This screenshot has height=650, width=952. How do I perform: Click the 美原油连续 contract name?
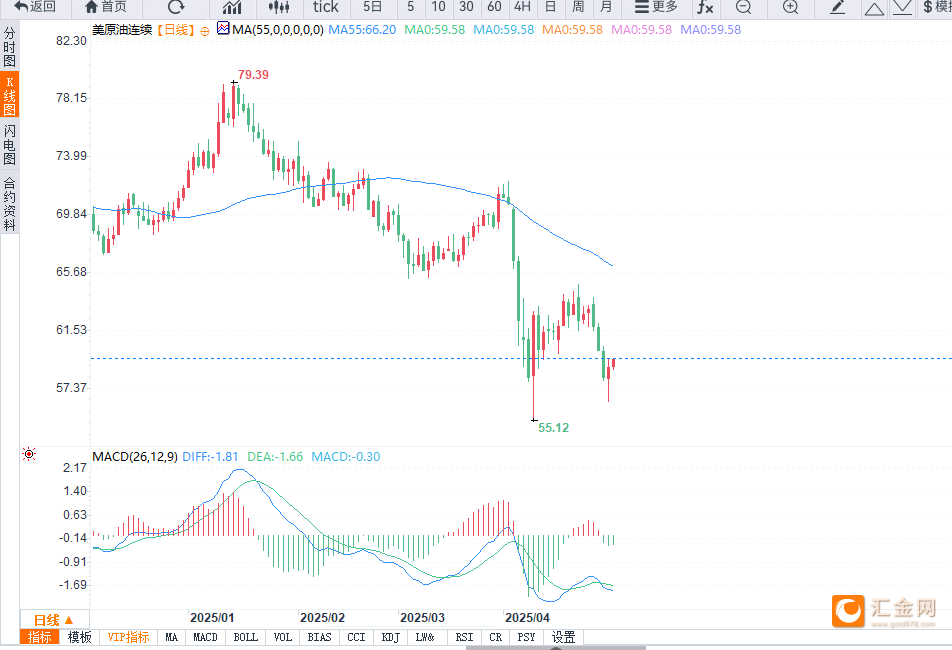coord(122,30)
